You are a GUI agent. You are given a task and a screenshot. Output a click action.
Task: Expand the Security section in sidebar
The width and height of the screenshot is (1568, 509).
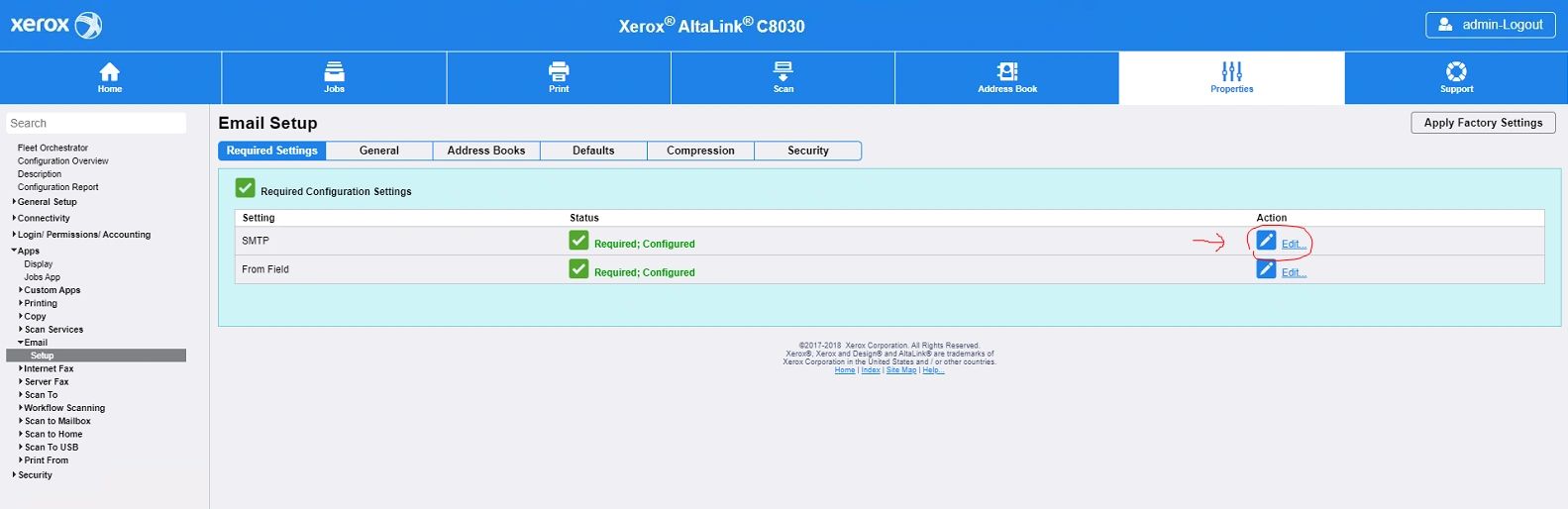(35, 475)
